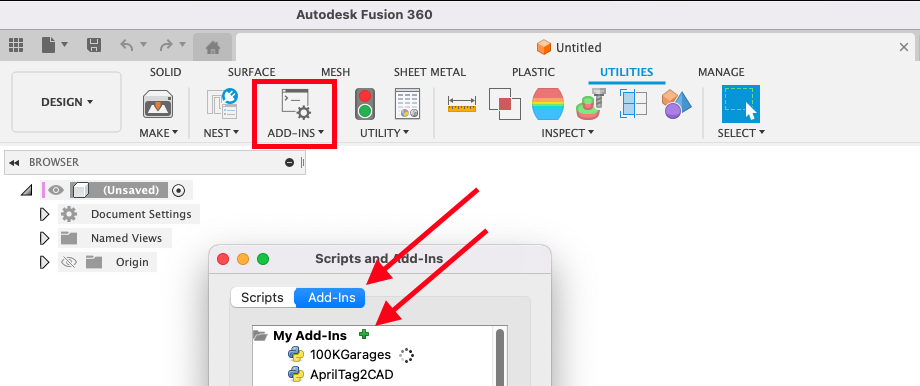Open the Zebra/curvature rainbow analysis icon

[x=548, y=104]
